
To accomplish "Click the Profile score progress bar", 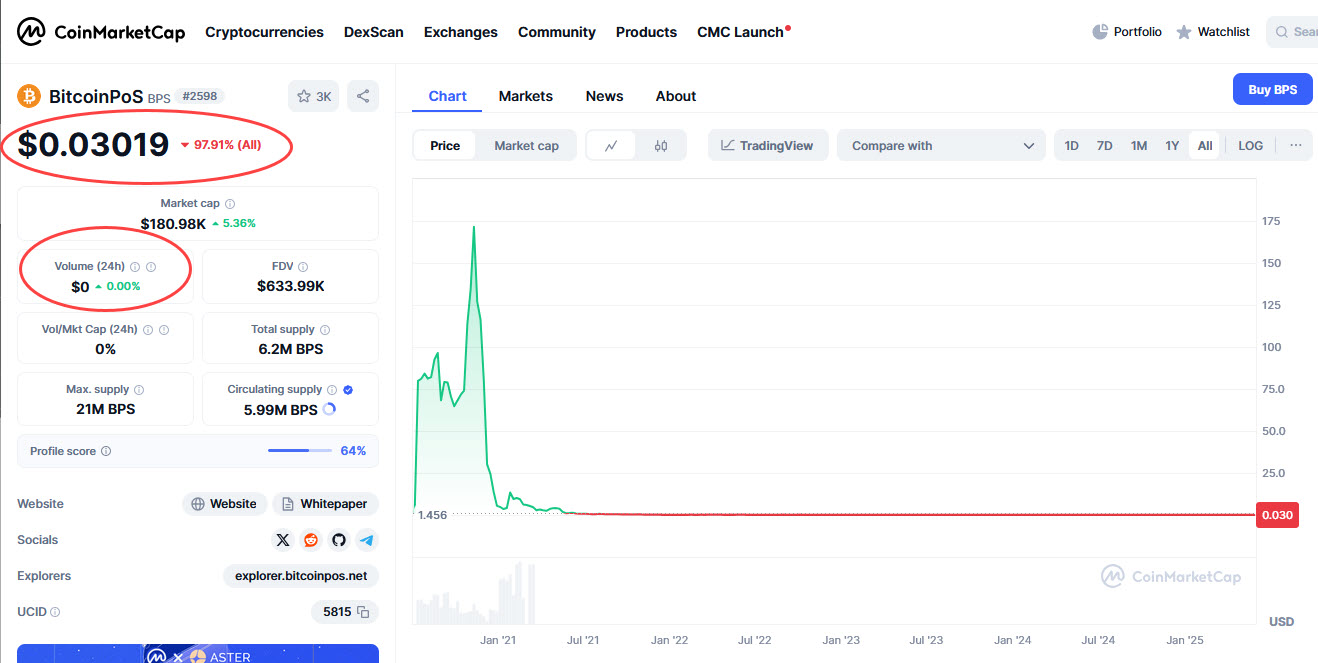I will 299,451.
